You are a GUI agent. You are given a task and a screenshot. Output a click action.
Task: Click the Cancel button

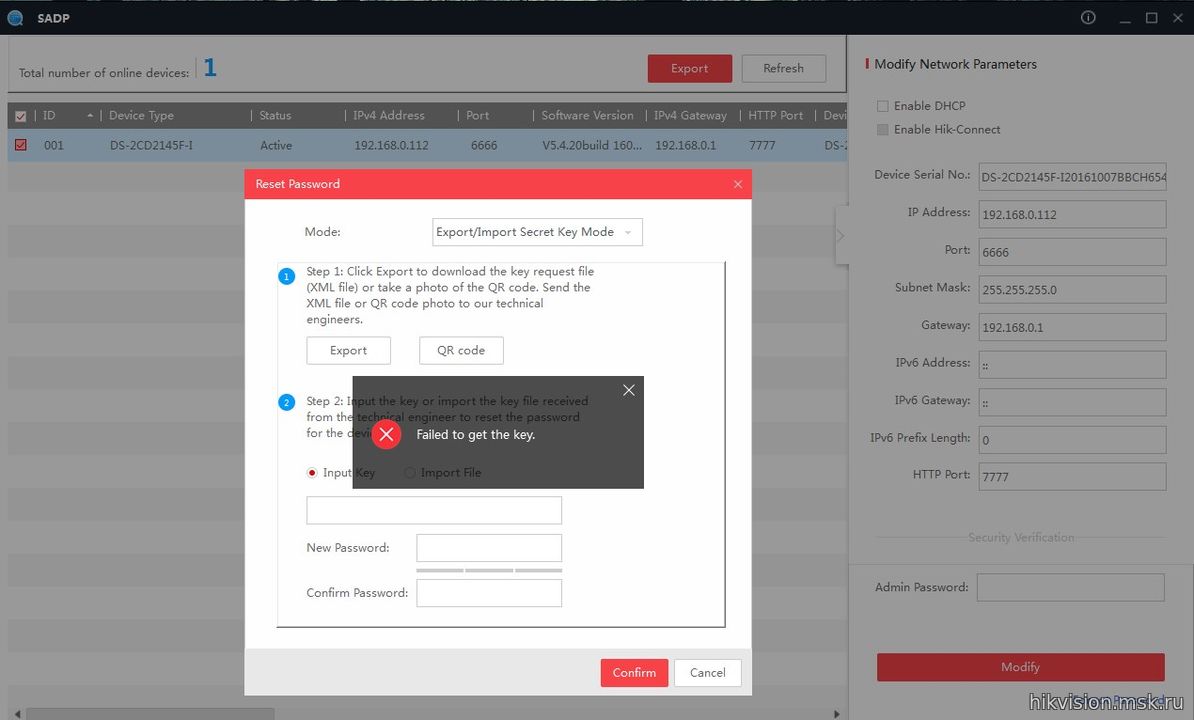707,673
